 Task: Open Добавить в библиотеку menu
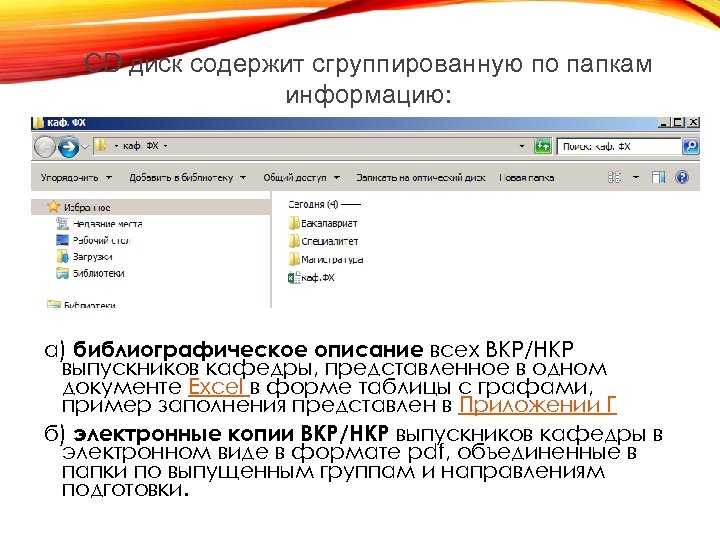tap(187, 178)
